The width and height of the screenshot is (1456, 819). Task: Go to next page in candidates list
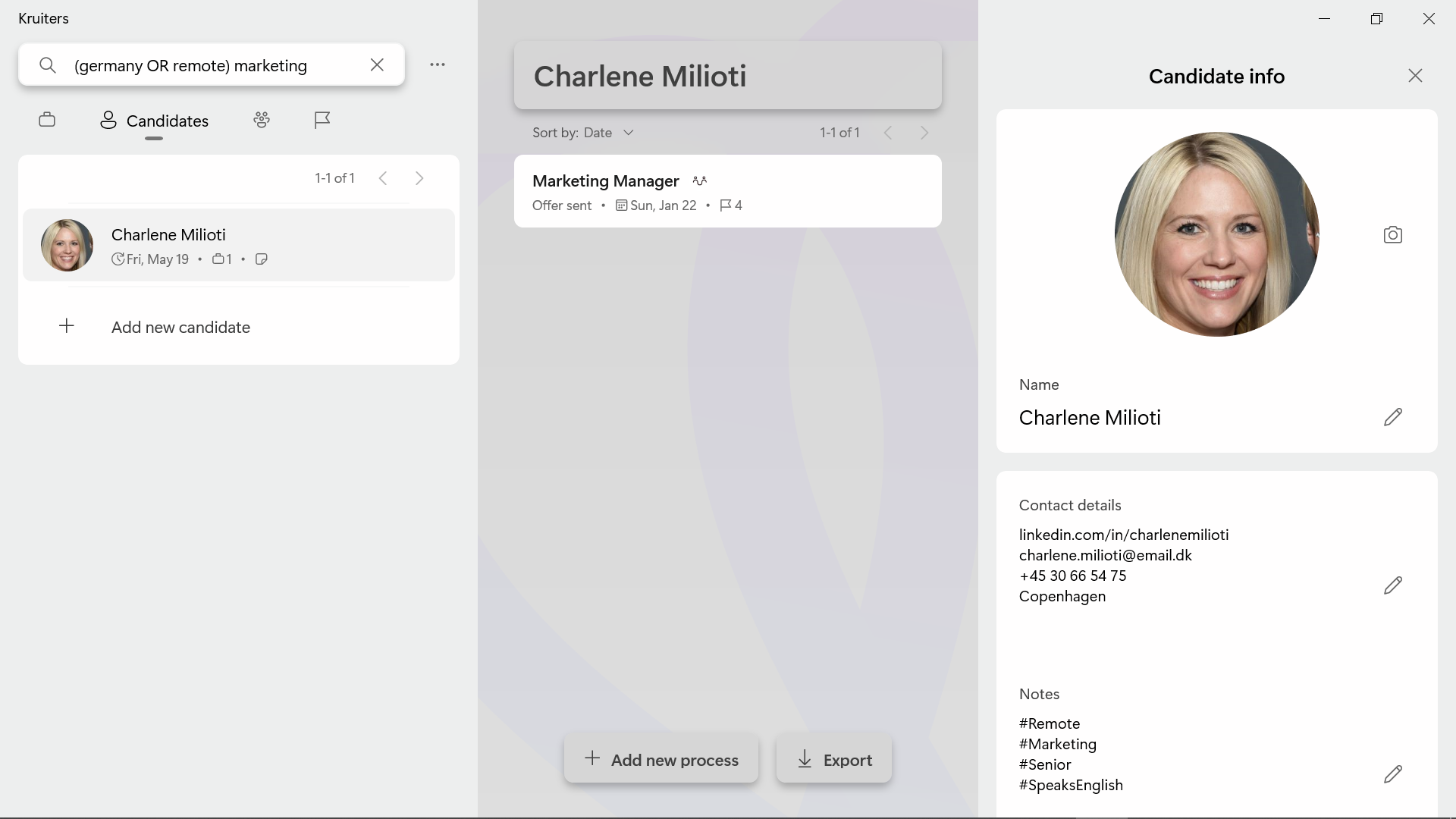coord(419,178)
